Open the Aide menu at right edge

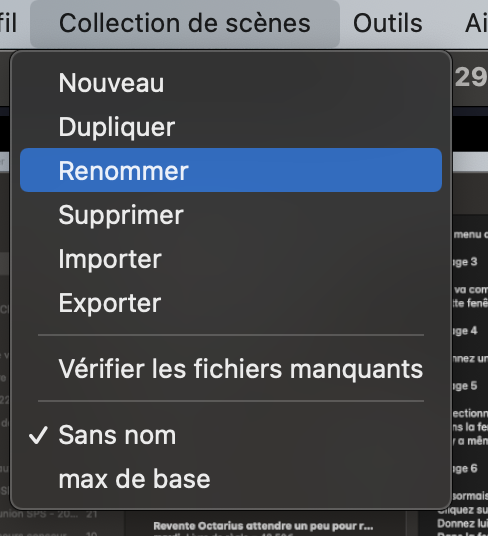[476, 23]
